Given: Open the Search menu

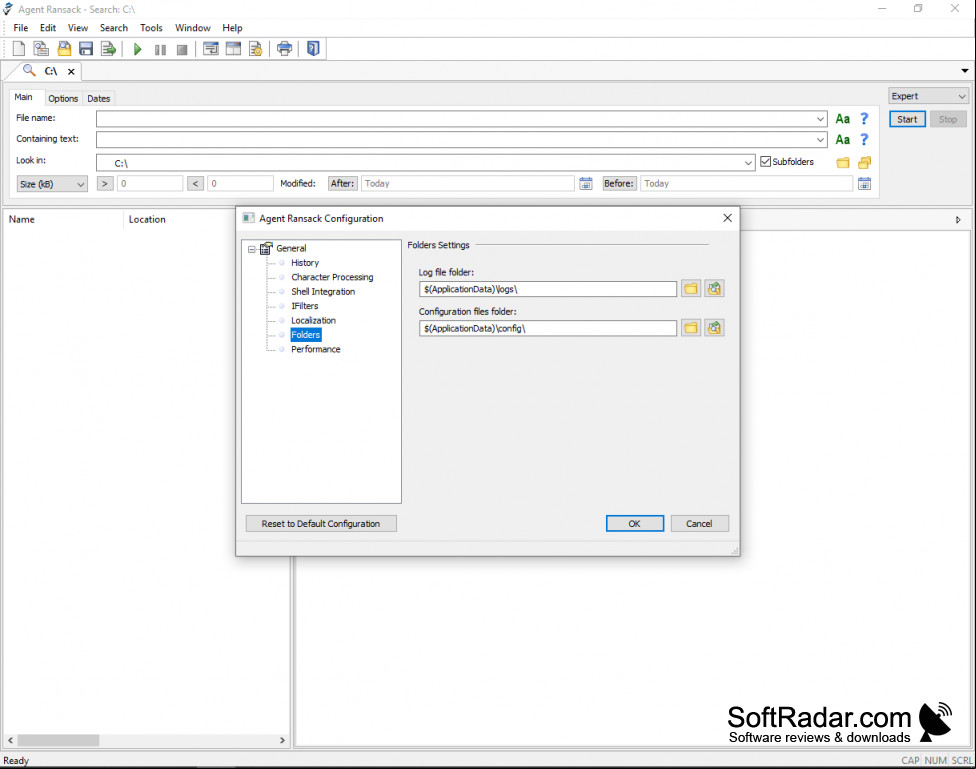Looking at the screenshot, I should tap(114, 28).
